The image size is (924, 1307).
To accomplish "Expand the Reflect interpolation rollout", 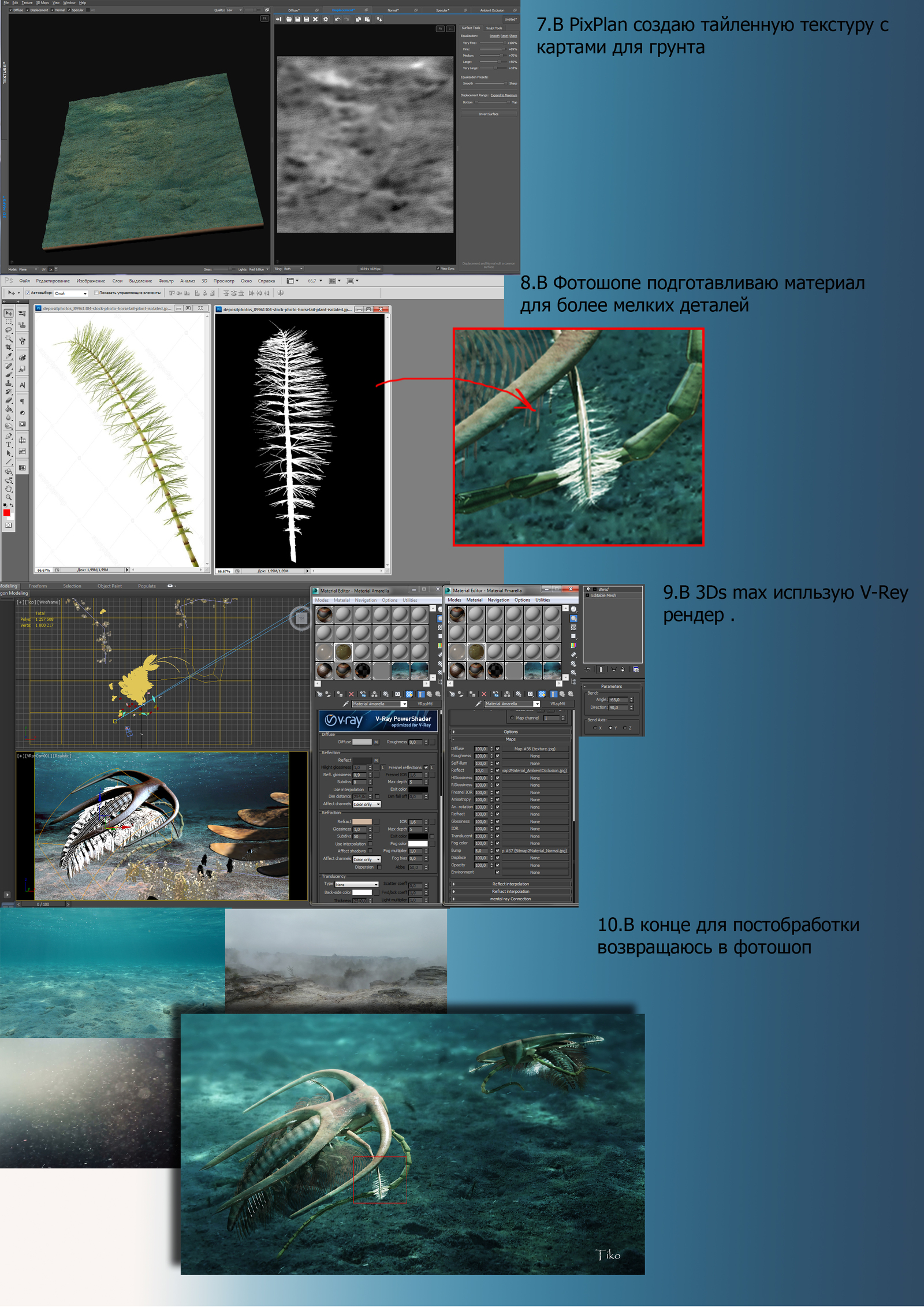I will pos(511,884).
